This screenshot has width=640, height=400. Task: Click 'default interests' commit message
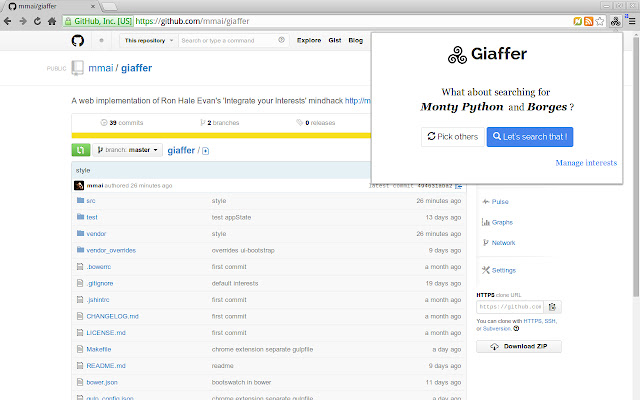[x=235, y=283]
